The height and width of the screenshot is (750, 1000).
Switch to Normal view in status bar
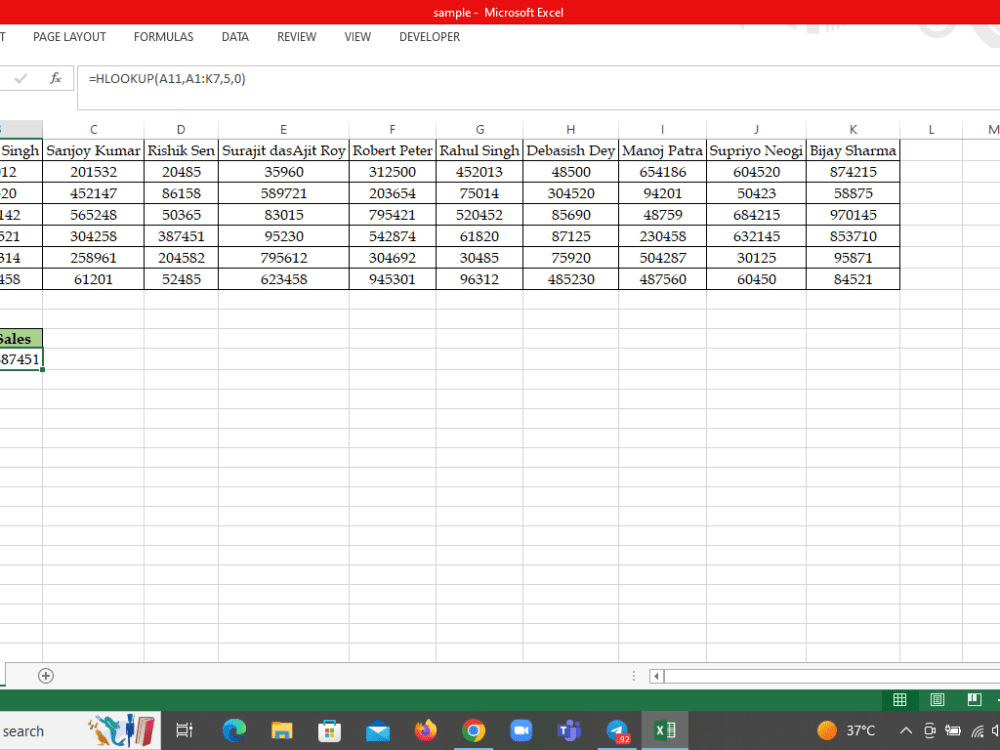pyautogui.click(x=899, y=700)
